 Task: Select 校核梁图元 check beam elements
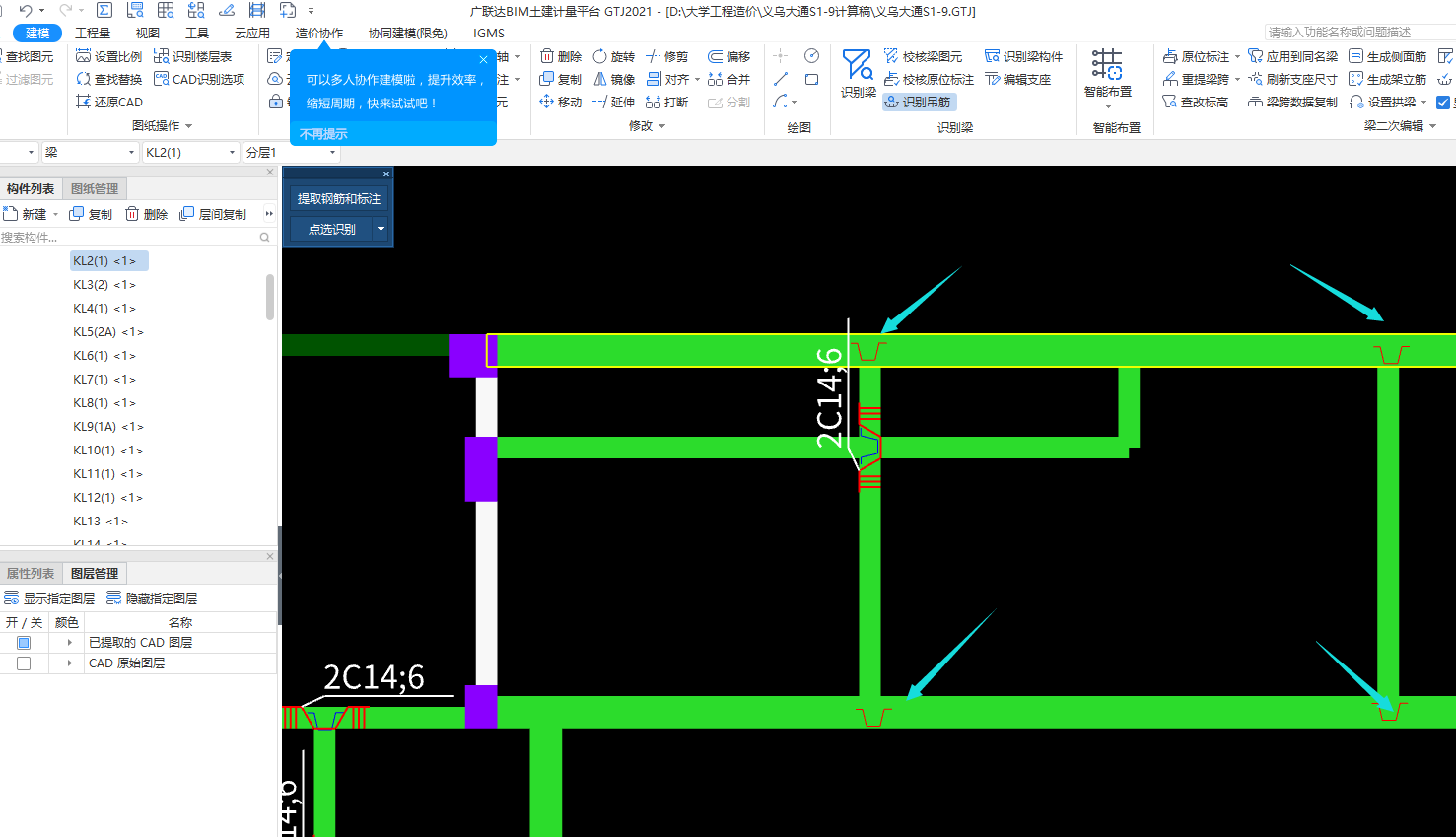[923, 56]
